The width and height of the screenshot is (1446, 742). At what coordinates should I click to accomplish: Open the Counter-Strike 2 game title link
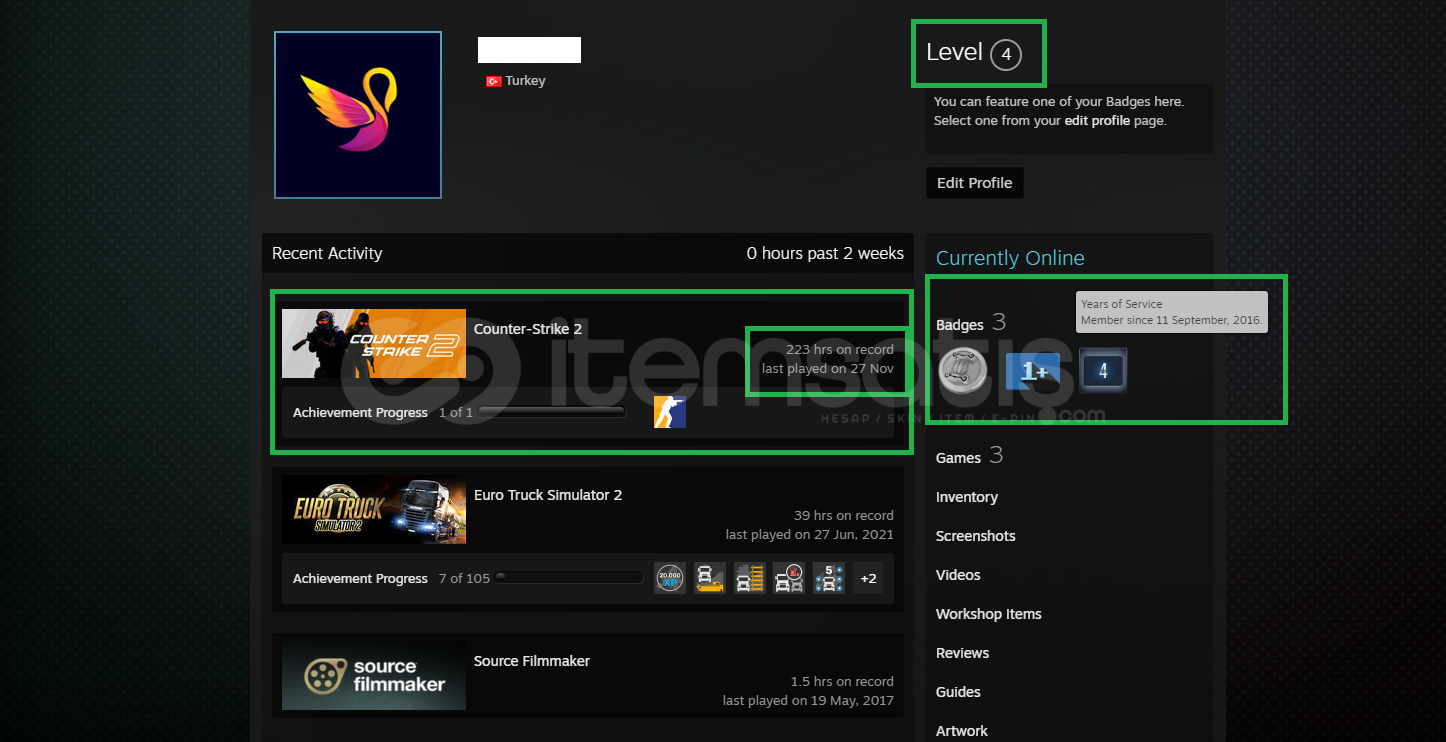tap(528, 329)
